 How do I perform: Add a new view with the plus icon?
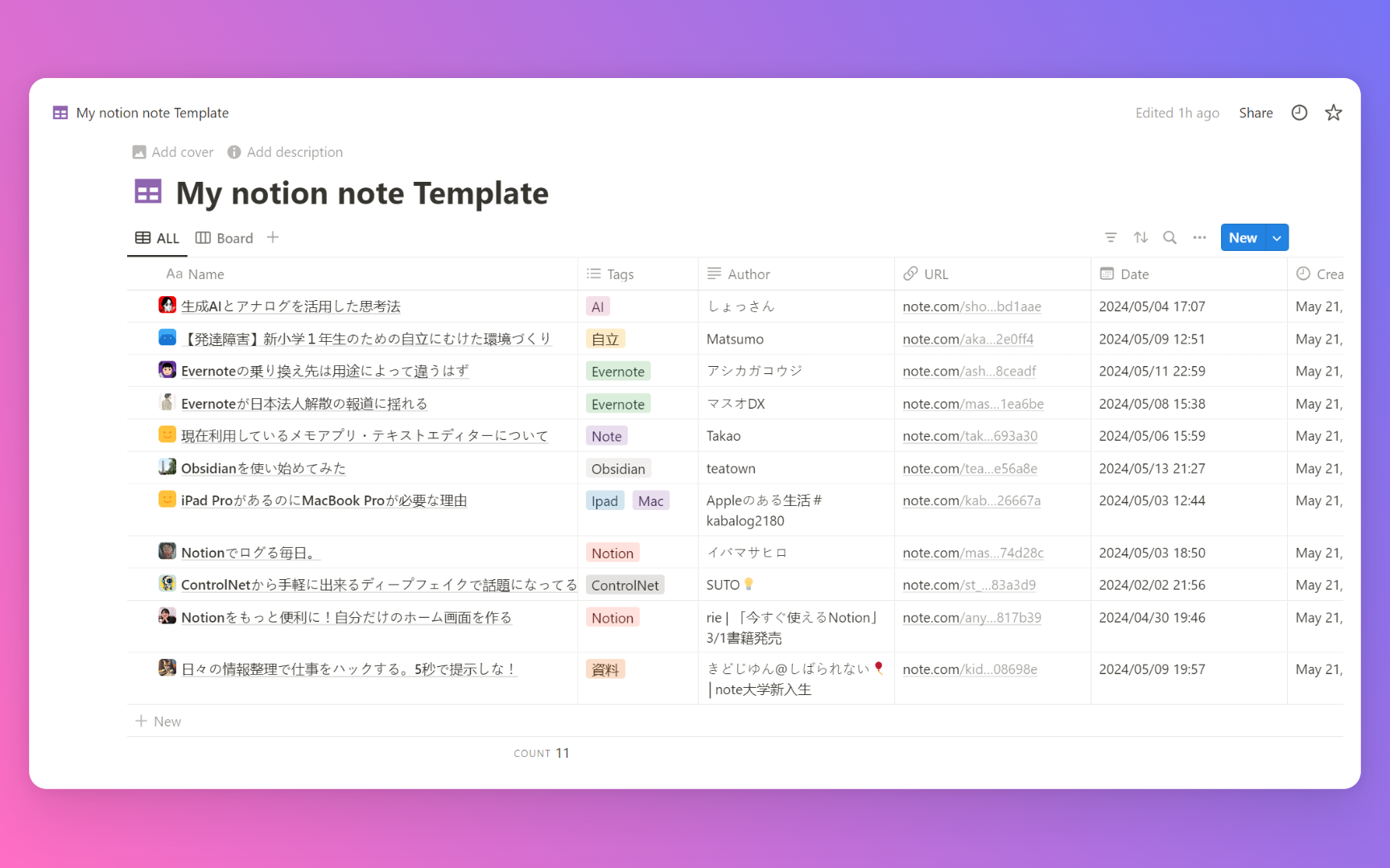[273, 237]
